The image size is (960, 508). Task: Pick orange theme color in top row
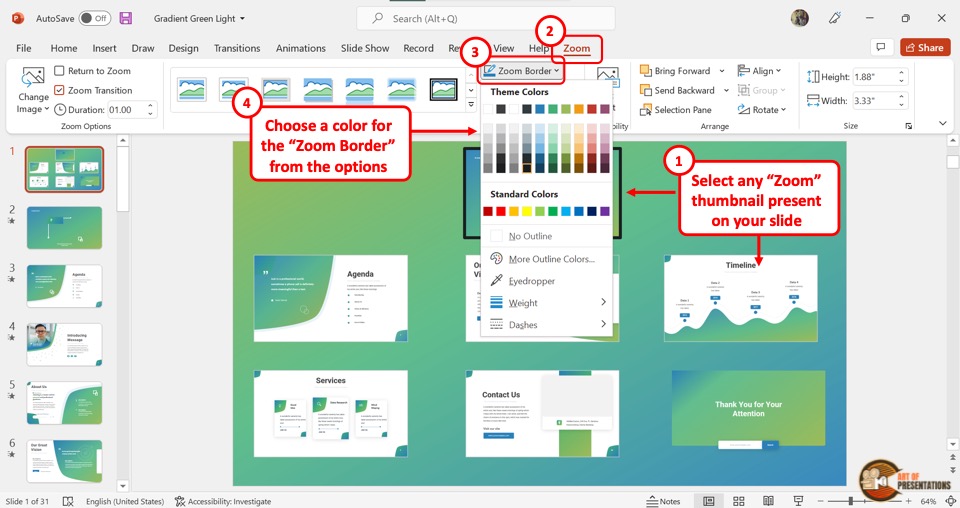click(x=579, y=109)
